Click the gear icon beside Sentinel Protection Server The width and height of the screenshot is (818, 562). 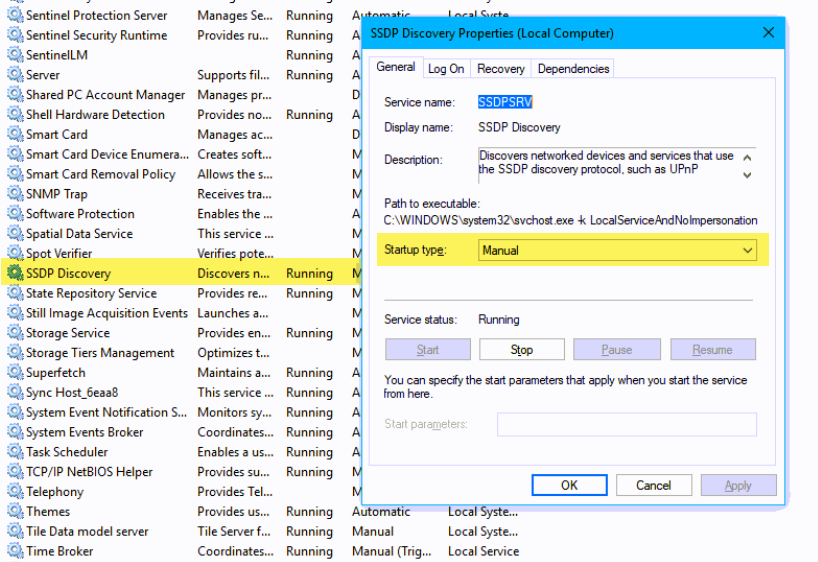[15, 15]
